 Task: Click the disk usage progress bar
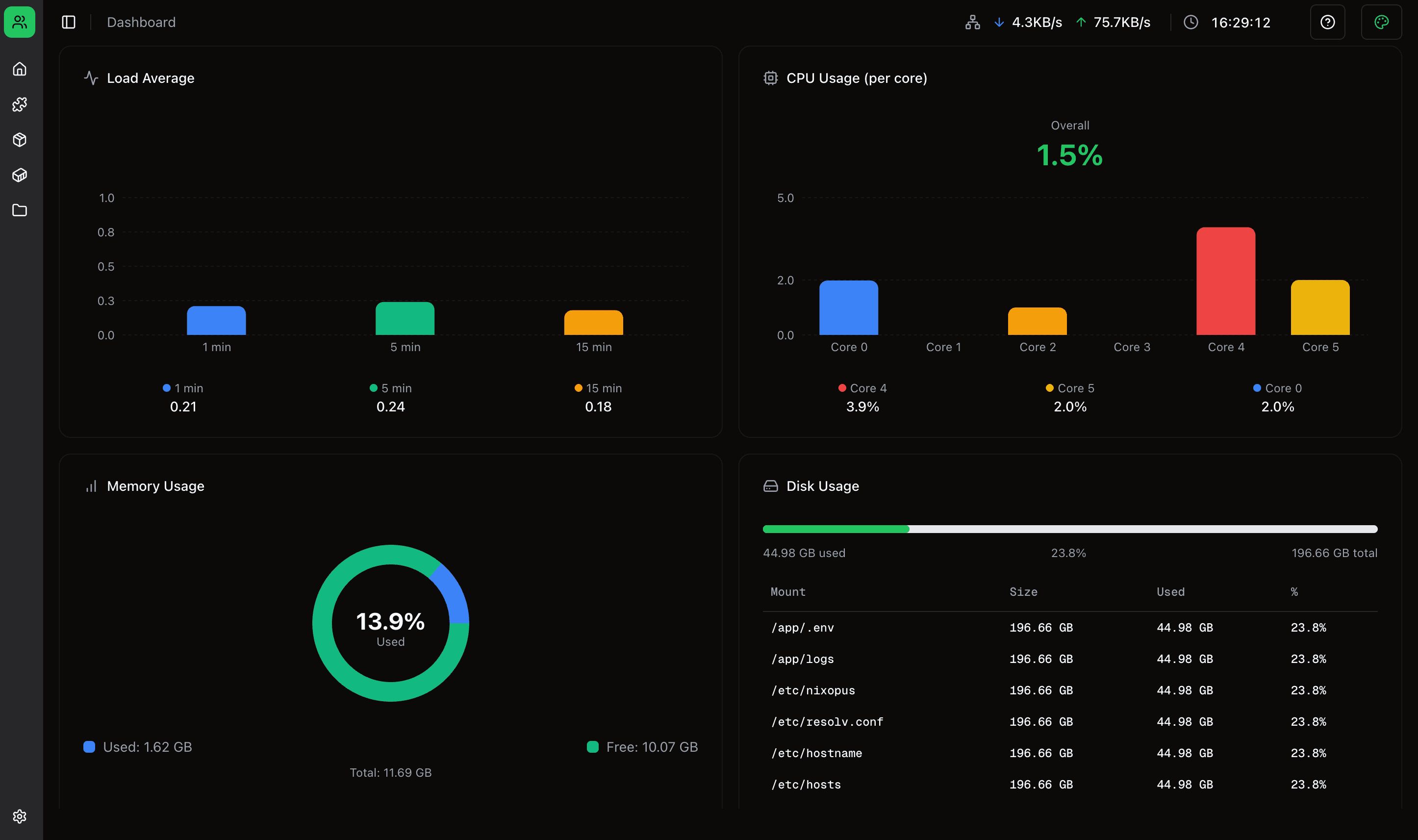(x=1069, y=529)
